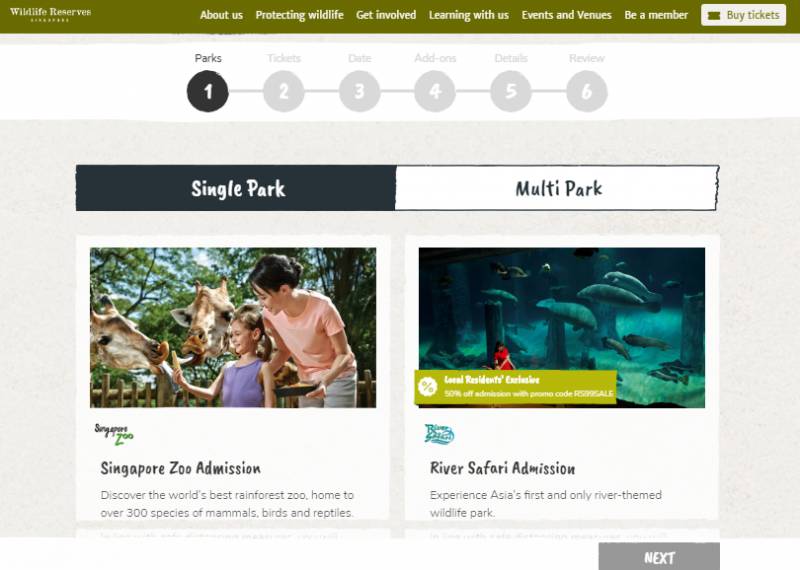
Task: Go to step 3 Date circle
Action: click(360, 91)
